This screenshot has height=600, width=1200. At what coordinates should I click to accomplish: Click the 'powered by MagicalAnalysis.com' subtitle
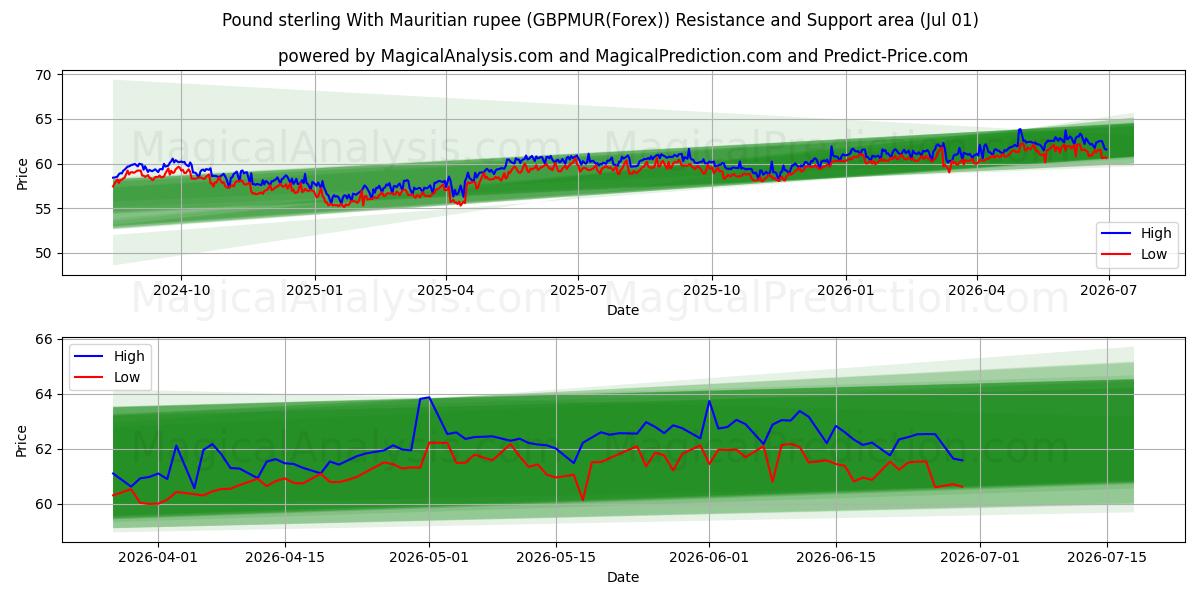[x=623, y=56]
